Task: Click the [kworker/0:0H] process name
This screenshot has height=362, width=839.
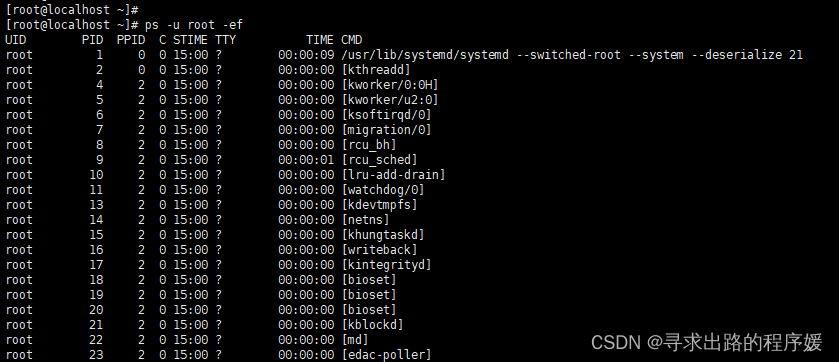Action: point(390,84)
